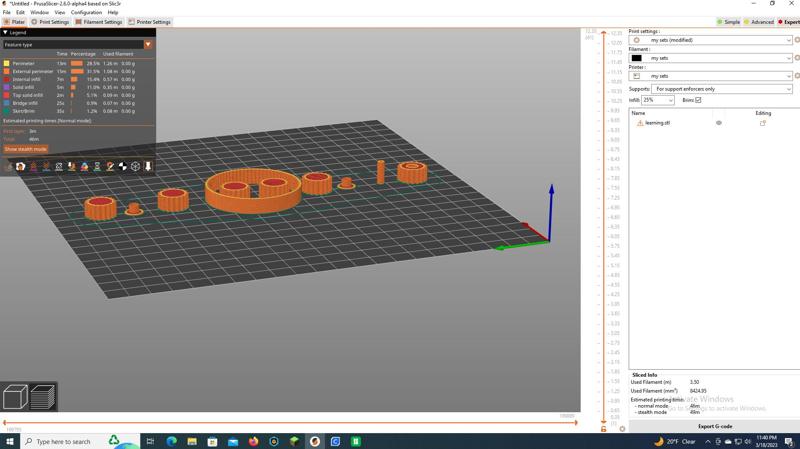
Task: Toggle Tool changes visibility icon
Action: coord(71,166)
